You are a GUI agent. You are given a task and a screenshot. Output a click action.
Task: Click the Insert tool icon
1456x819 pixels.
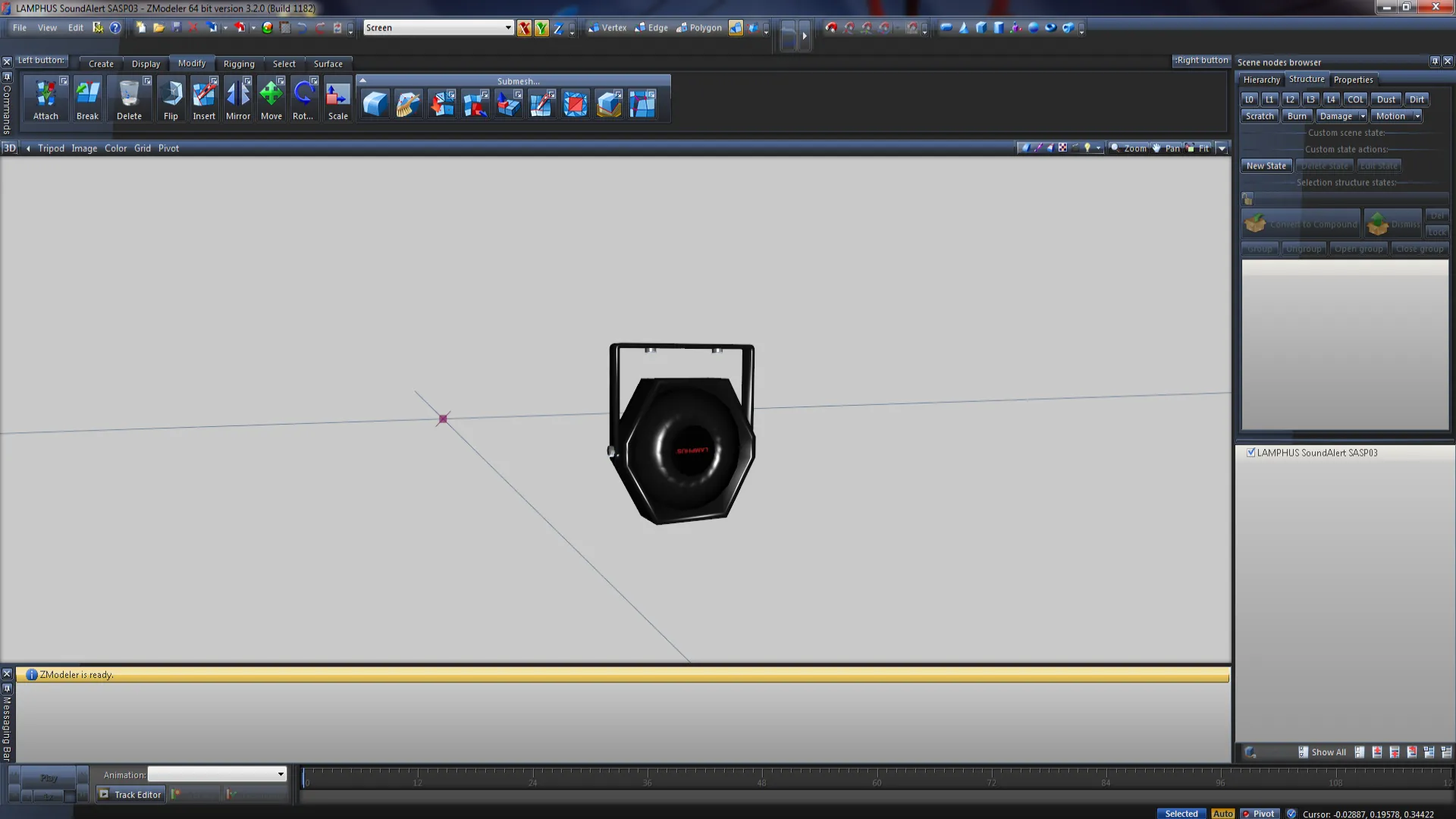click(204, 99)
